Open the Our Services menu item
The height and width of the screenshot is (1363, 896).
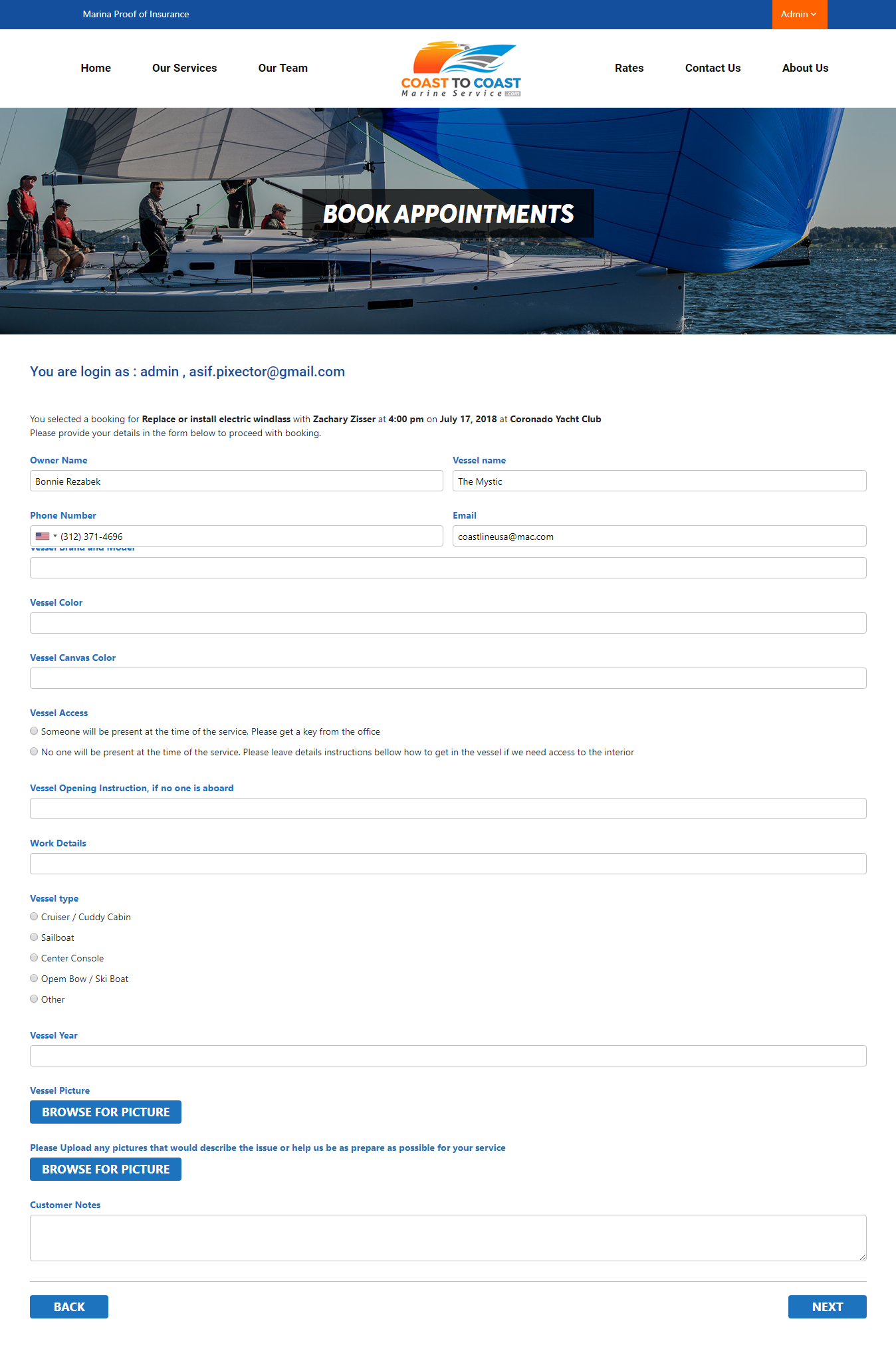tap(184, 68)
